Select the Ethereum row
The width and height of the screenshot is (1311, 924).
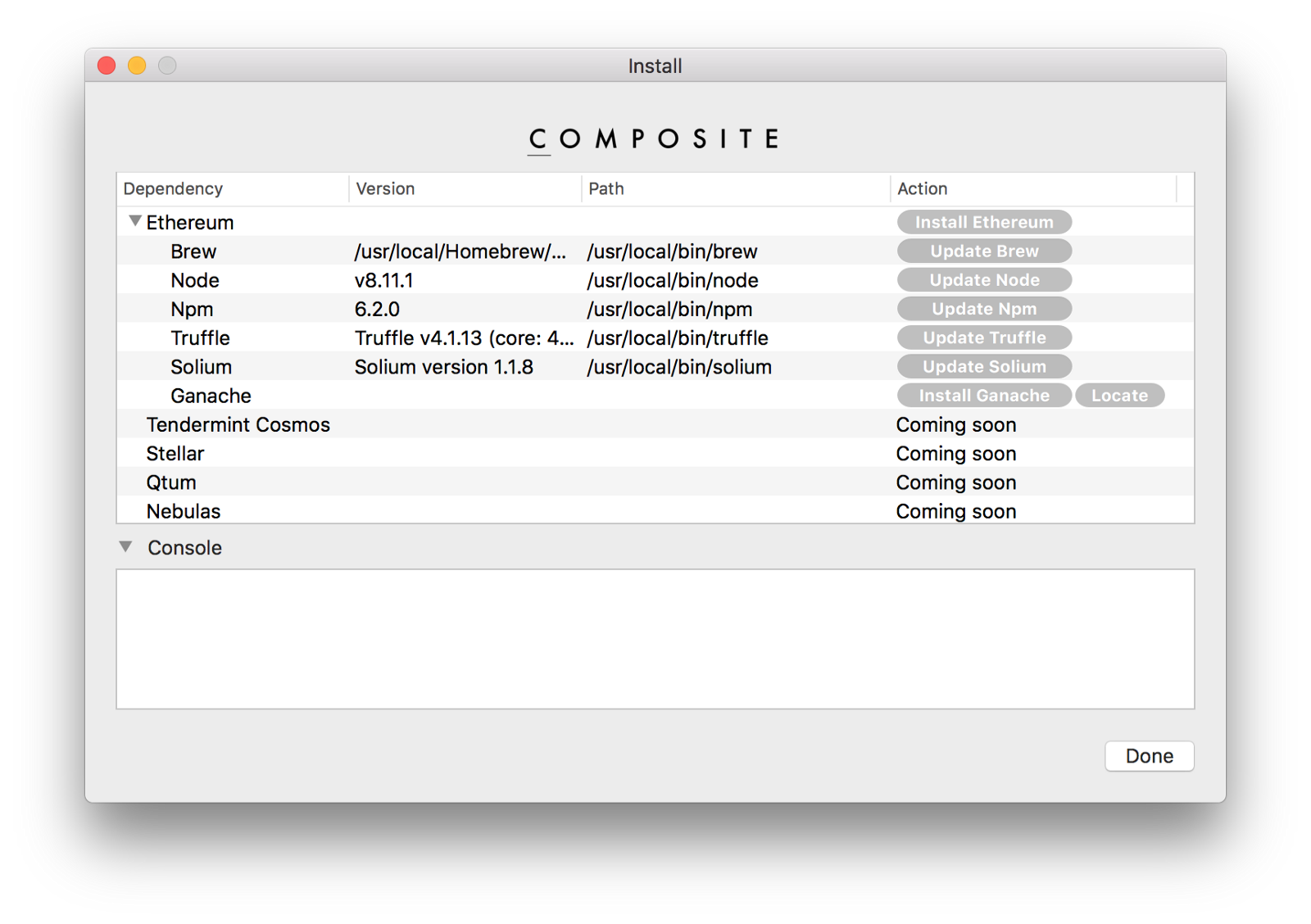pyautogui.click(x=655, y=222)
